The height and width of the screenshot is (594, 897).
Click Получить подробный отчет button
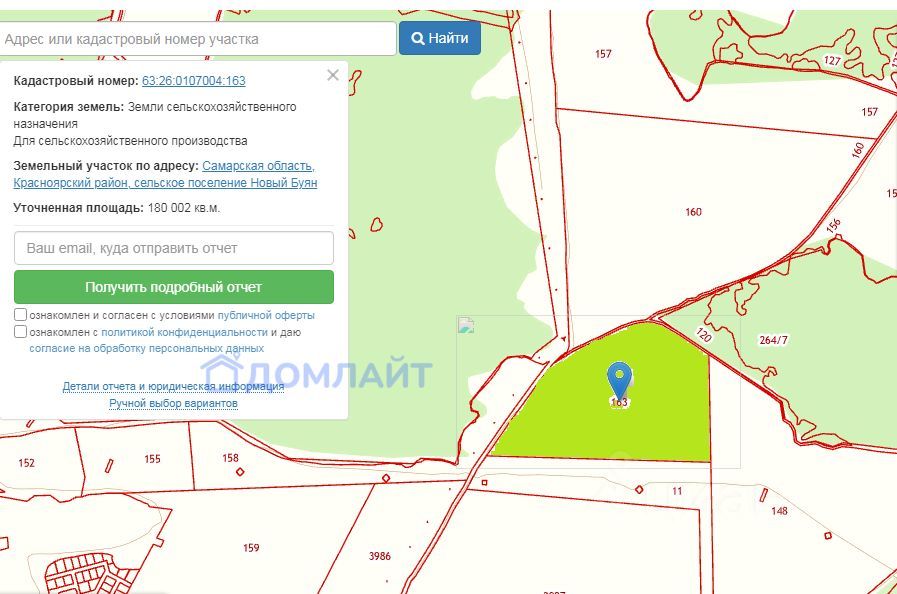[x=174, y=287]
